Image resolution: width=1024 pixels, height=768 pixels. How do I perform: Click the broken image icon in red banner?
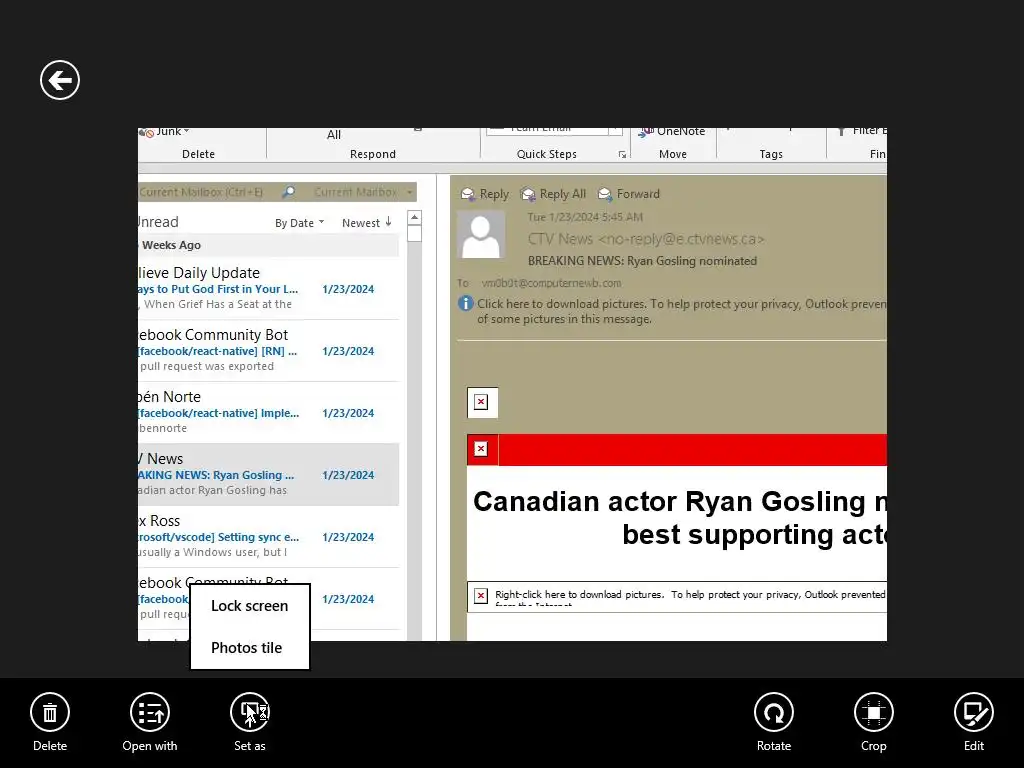[x=481, y=449]
